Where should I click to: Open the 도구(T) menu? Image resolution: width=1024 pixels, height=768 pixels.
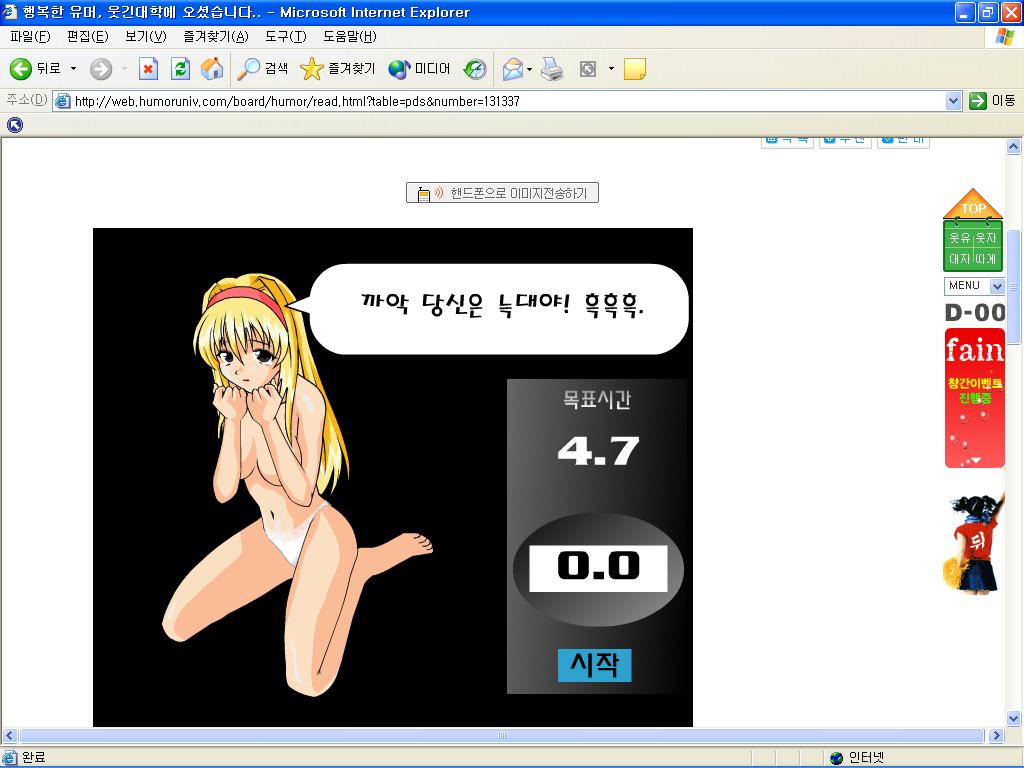pyautogui.click(x=285, y=37)
